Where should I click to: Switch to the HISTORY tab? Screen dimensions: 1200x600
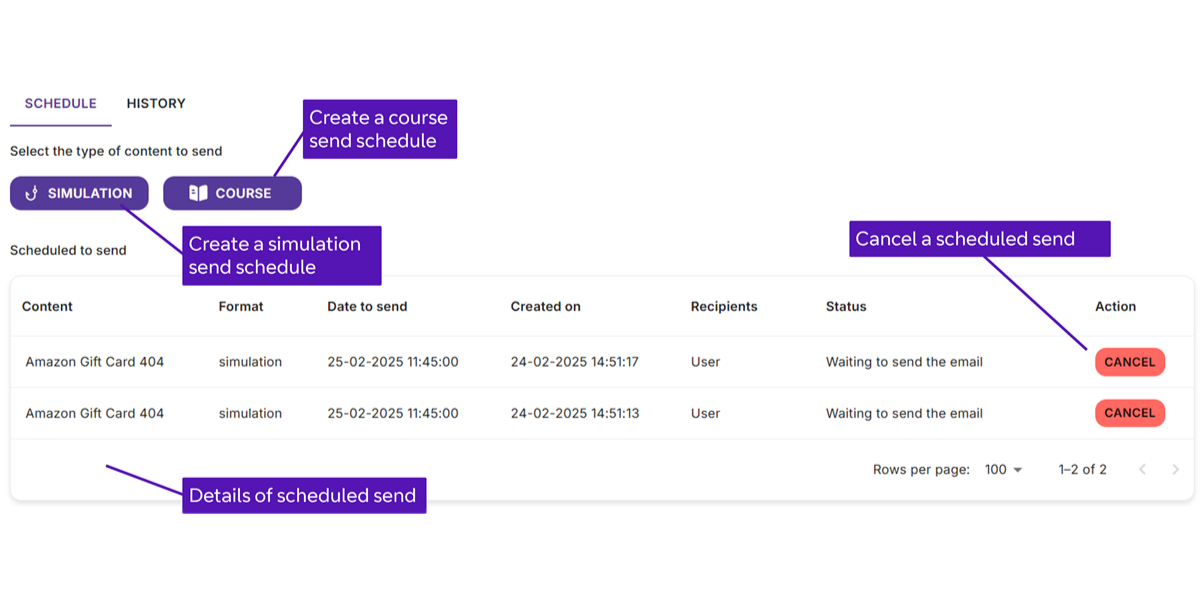point(156,103)
